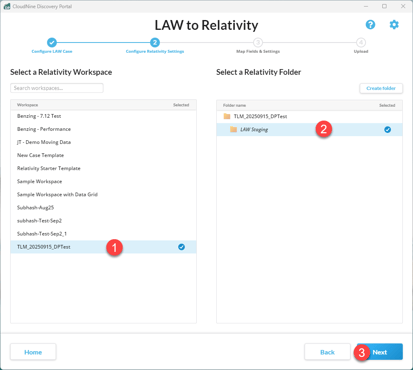Click Selected header in workspace list
The image size is (413, 370).
(181, 105)
